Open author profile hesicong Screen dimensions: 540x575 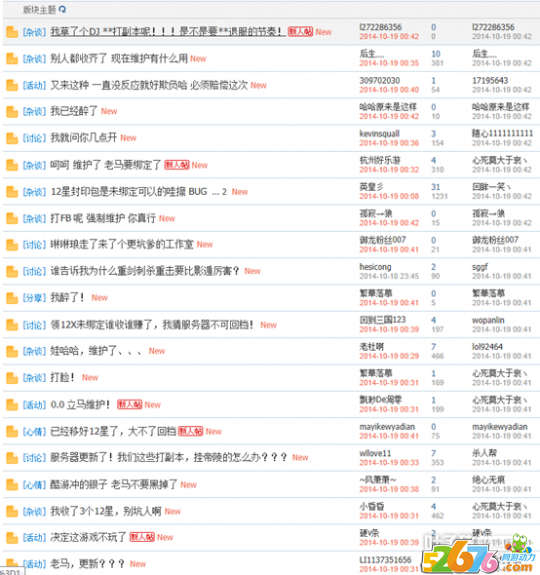click(x=375, y=267)
